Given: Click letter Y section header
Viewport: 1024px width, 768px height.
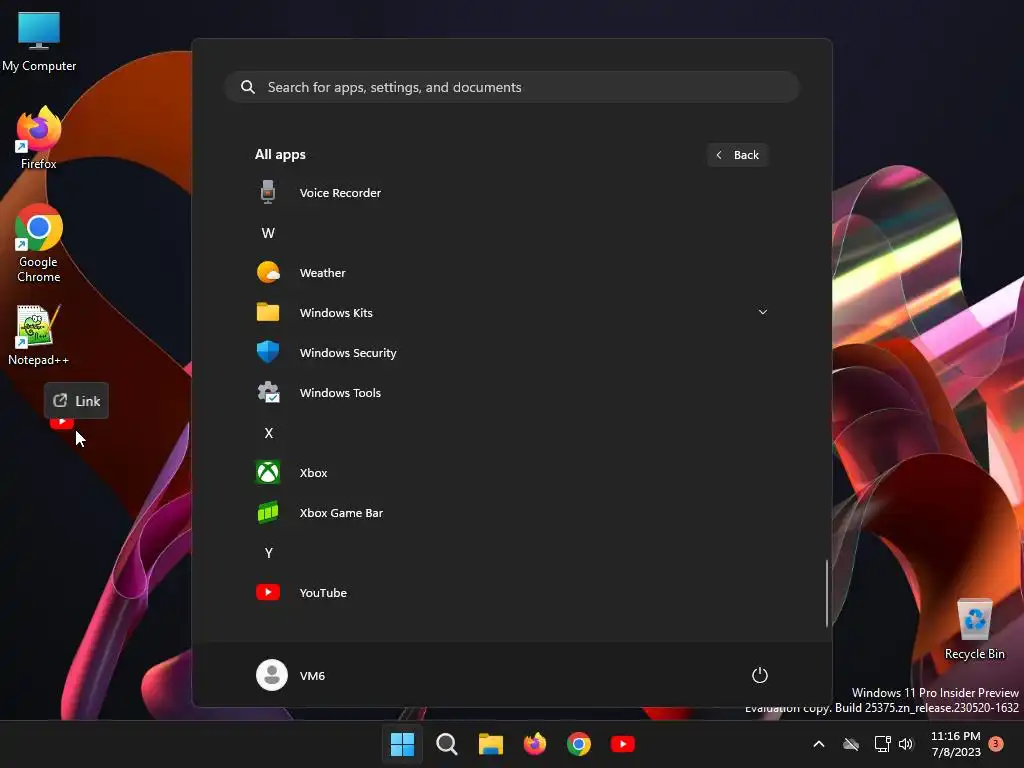Looking at the screenshot, I should tap(268, 552).
